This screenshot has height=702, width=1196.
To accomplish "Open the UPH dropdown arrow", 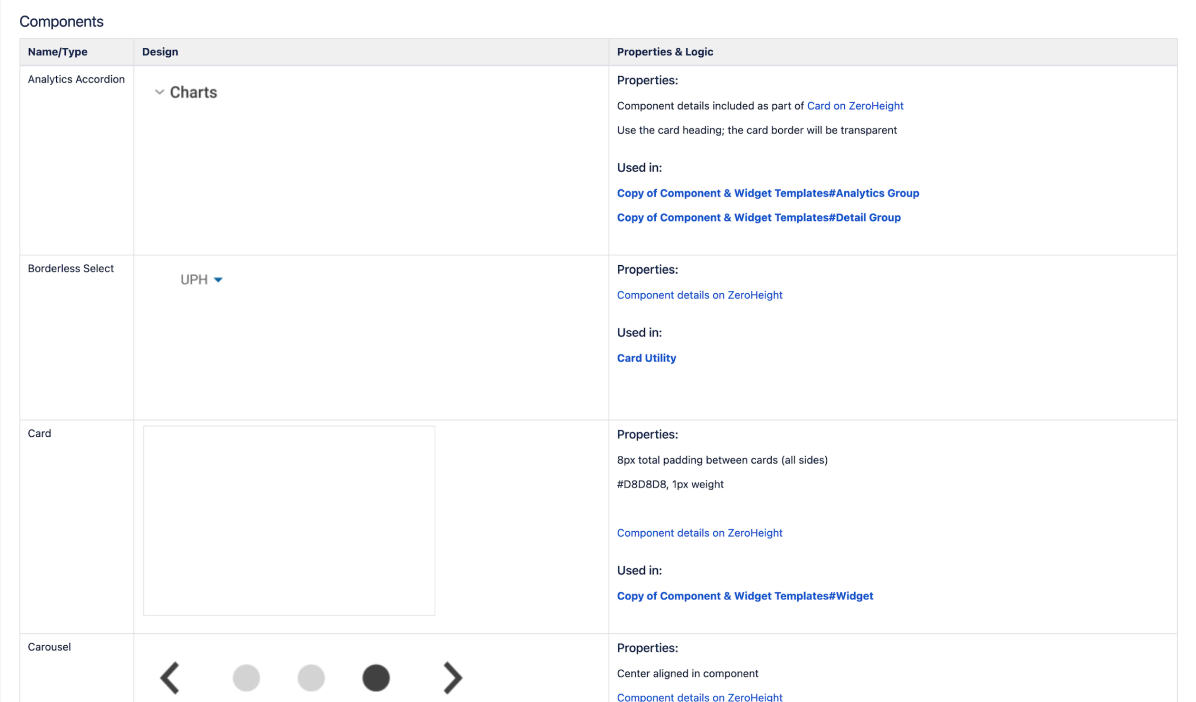I will point(218,280).
